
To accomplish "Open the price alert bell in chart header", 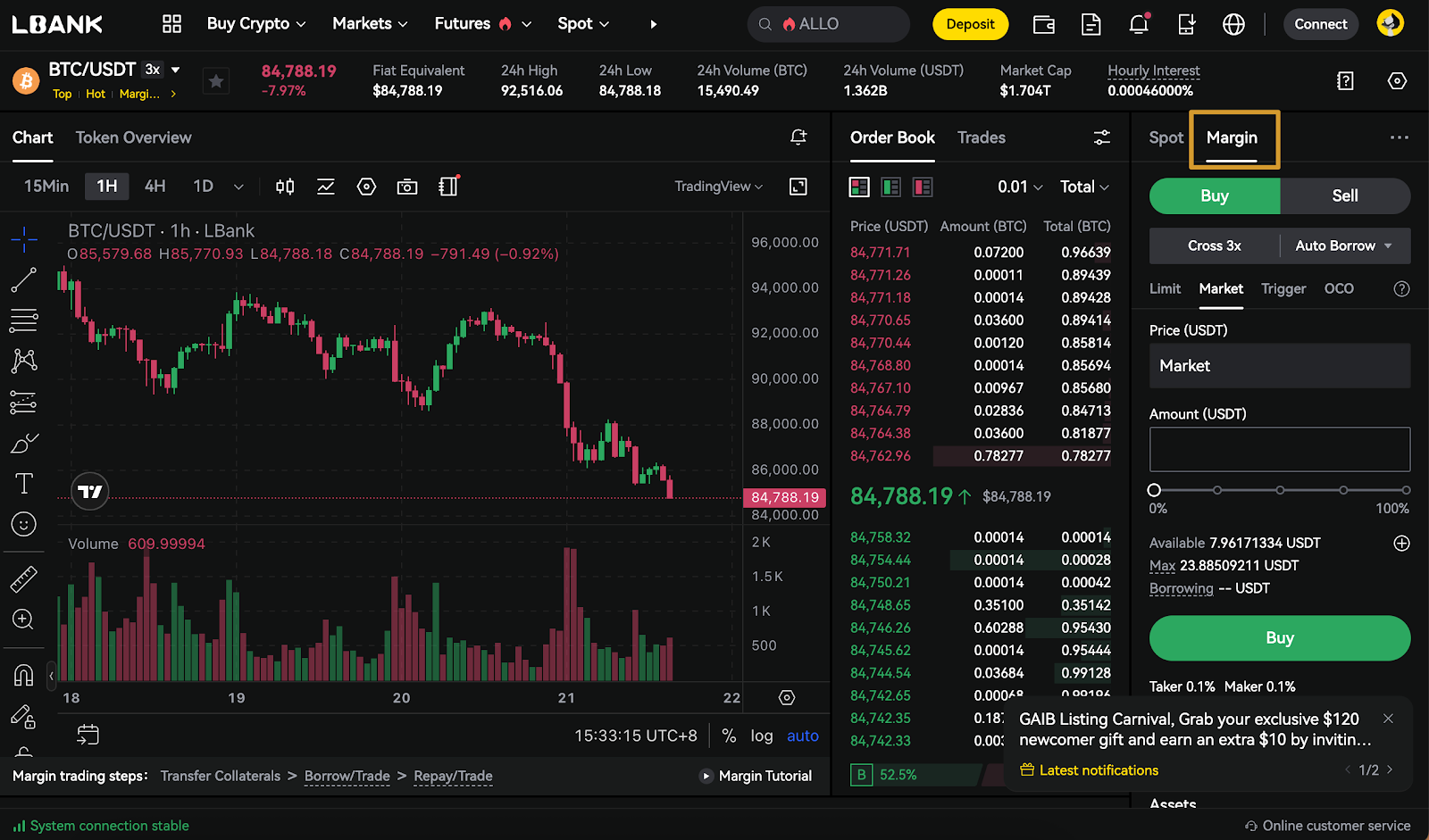I will click(798, 137).
